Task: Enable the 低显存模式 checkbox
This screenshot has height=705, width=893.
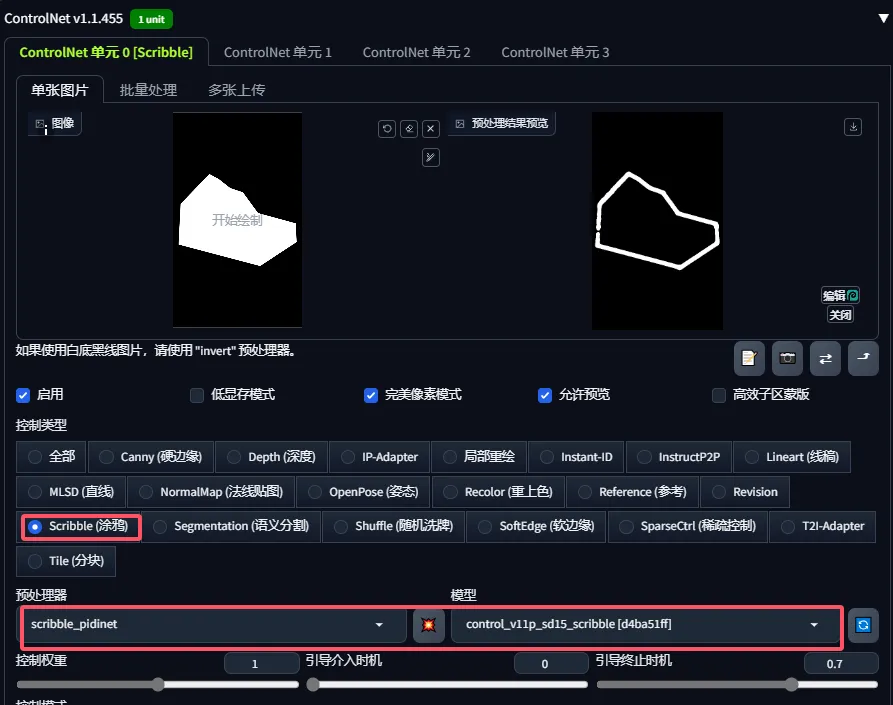Action: [x=197, y=395]
